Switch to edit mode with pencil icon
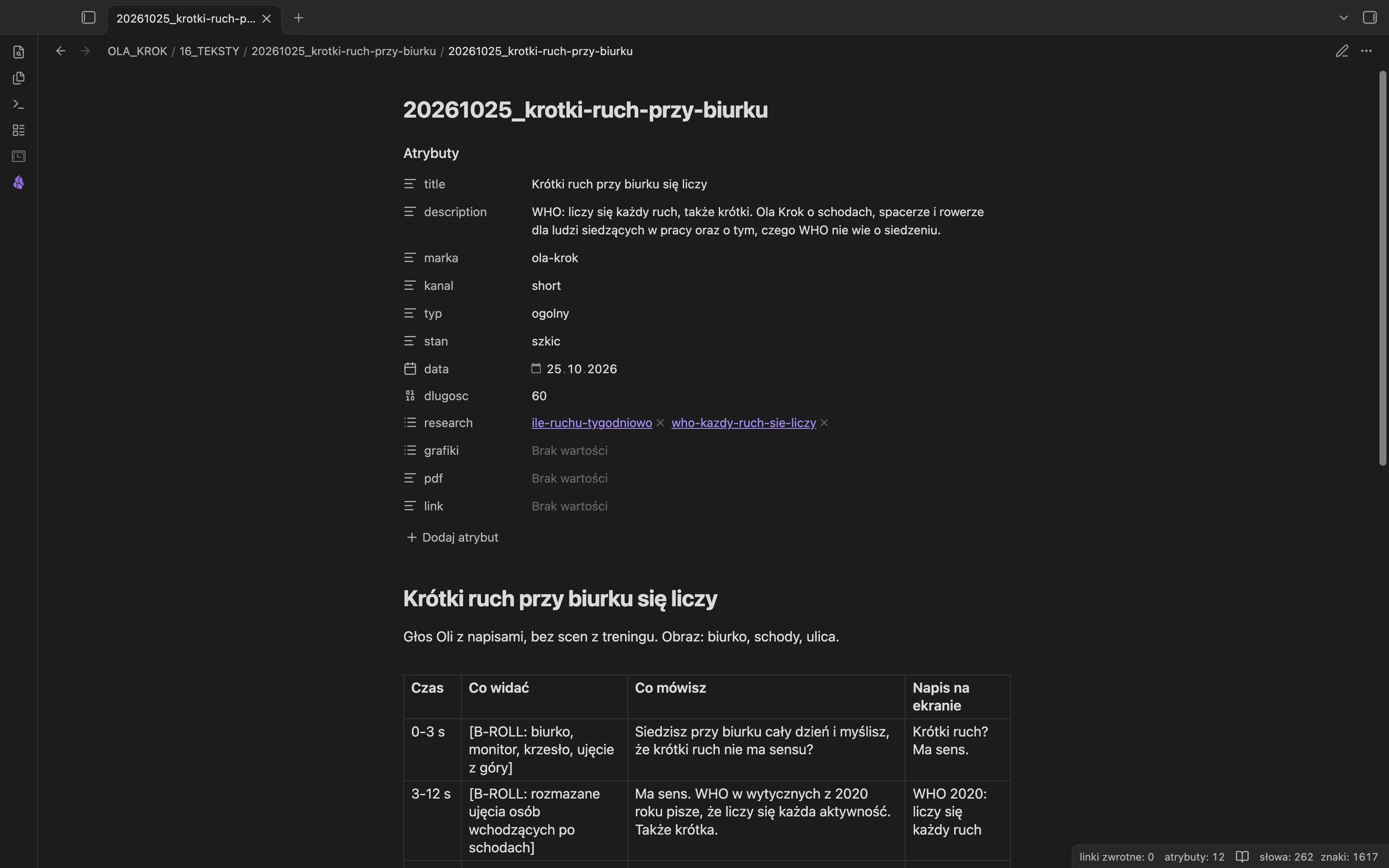 click(1341, 51)
